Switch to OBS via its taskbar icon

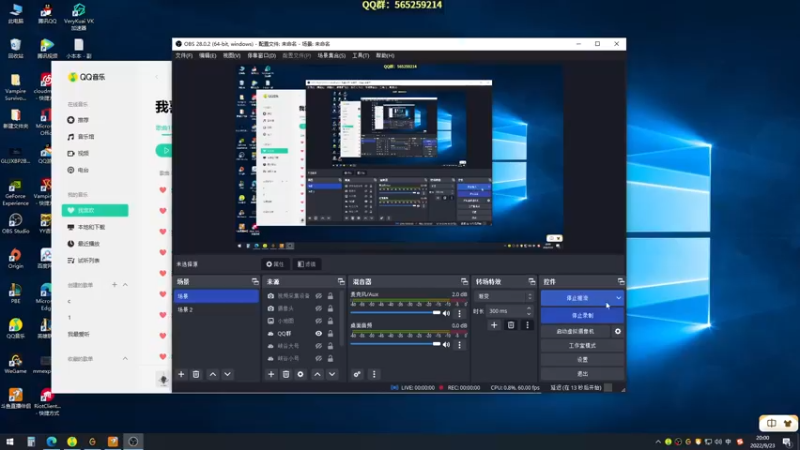tap(133, 441)
